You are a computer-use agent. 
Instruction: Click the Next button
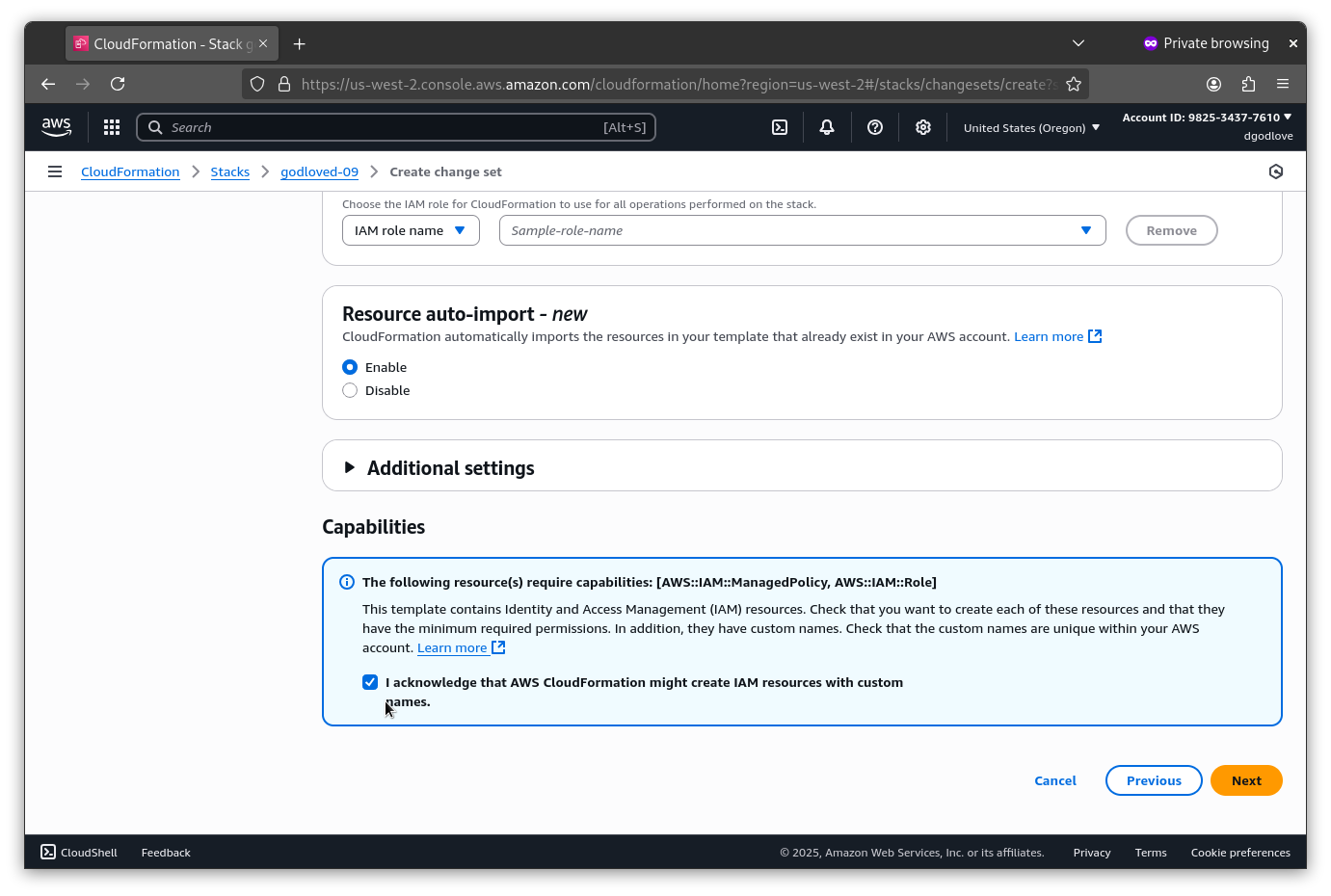coord(1245,780)
